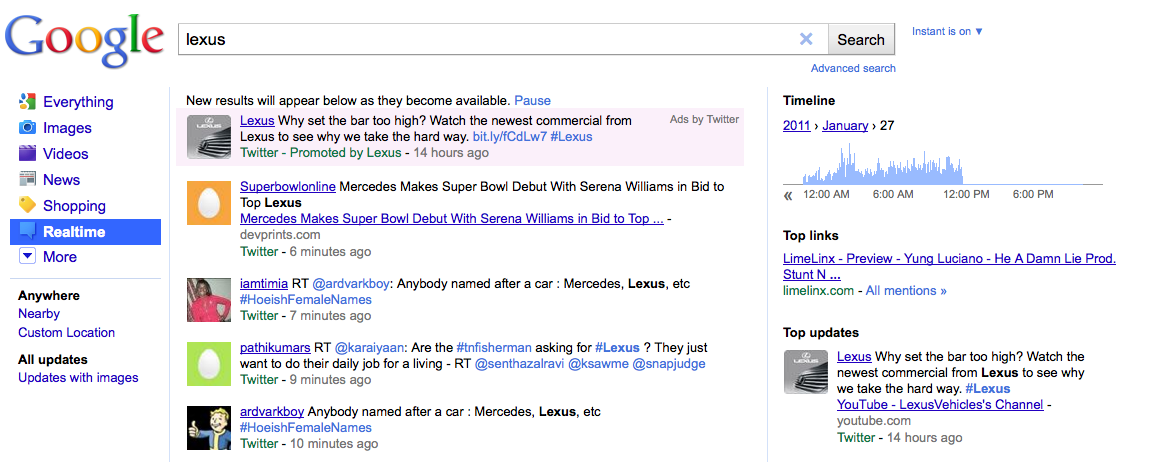The image size is (1156, 462).
Task: Pause the realtime results stream
Action: (x=532, y=100)
